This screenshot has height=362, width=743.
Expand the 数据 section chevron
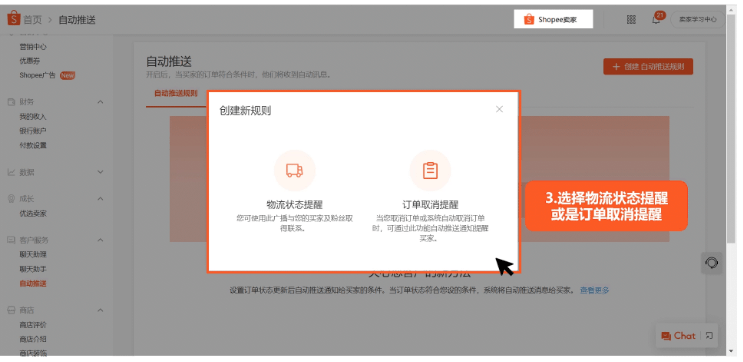100,172
